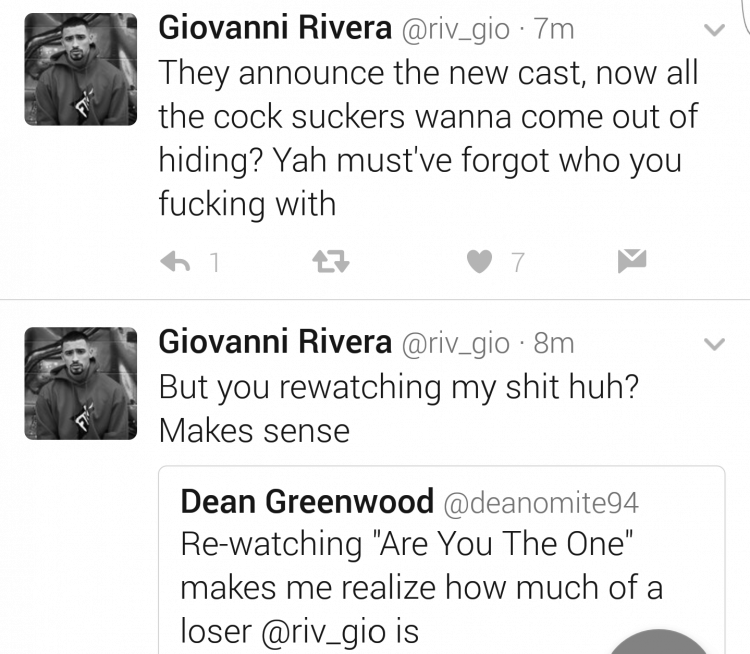Open Giovanni Rivera avatar on second tweet
750x654 pixels.
click(x=81, y=383)
